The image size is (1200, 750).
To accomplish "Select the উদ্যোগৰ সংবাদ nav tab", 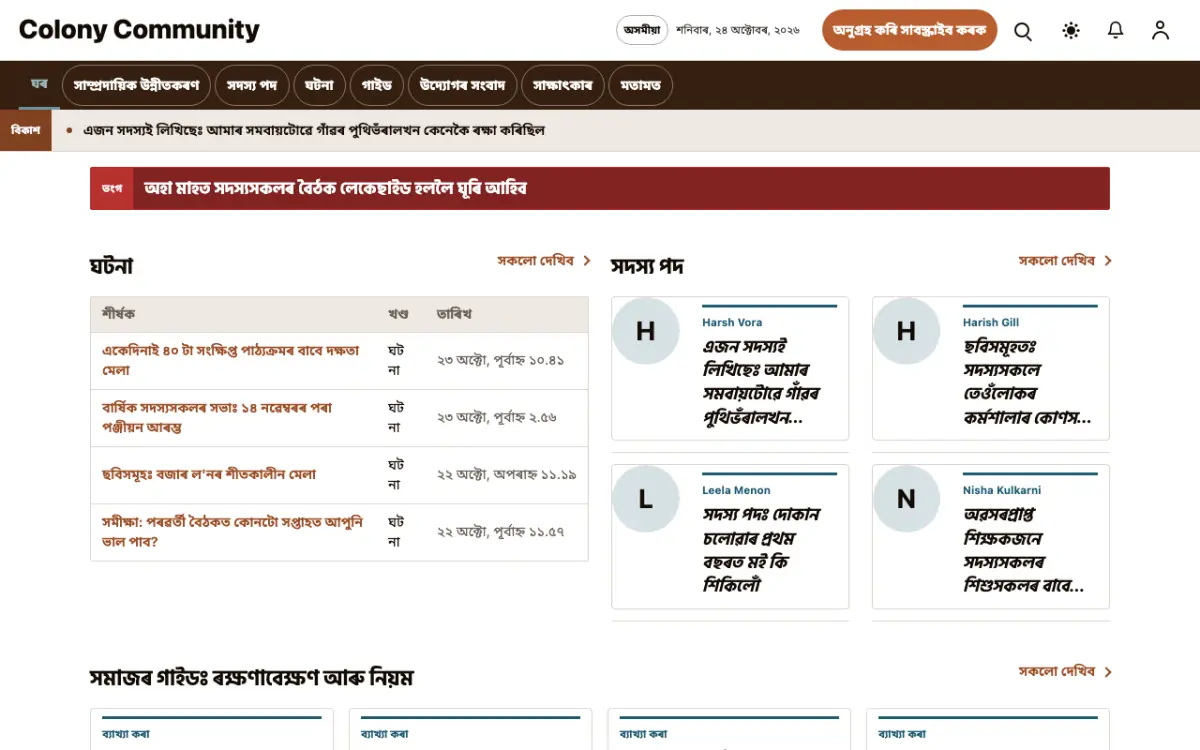I will (463, 86).
